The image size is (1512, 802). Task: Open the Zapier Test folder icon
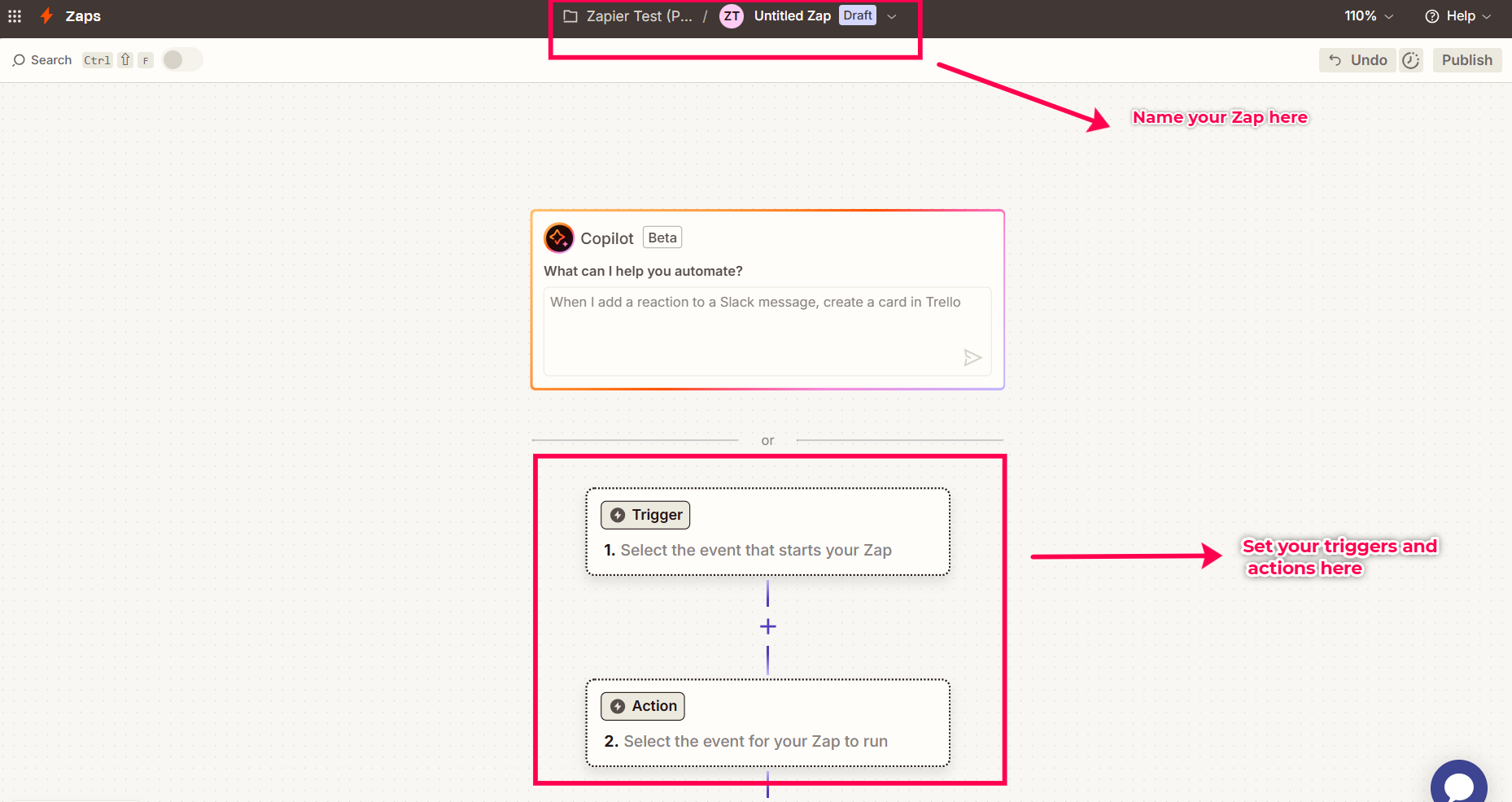click(570, 16)
